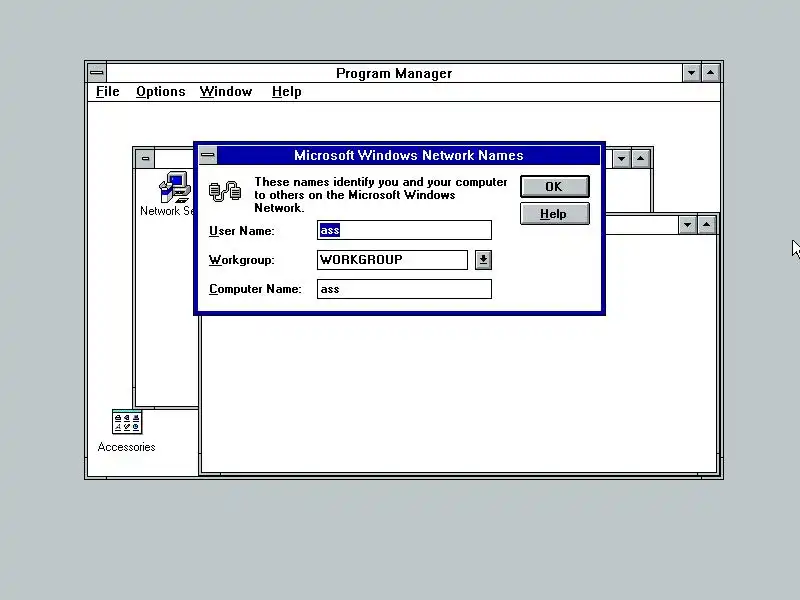Open the Network group window control menu box

point(145,158)
